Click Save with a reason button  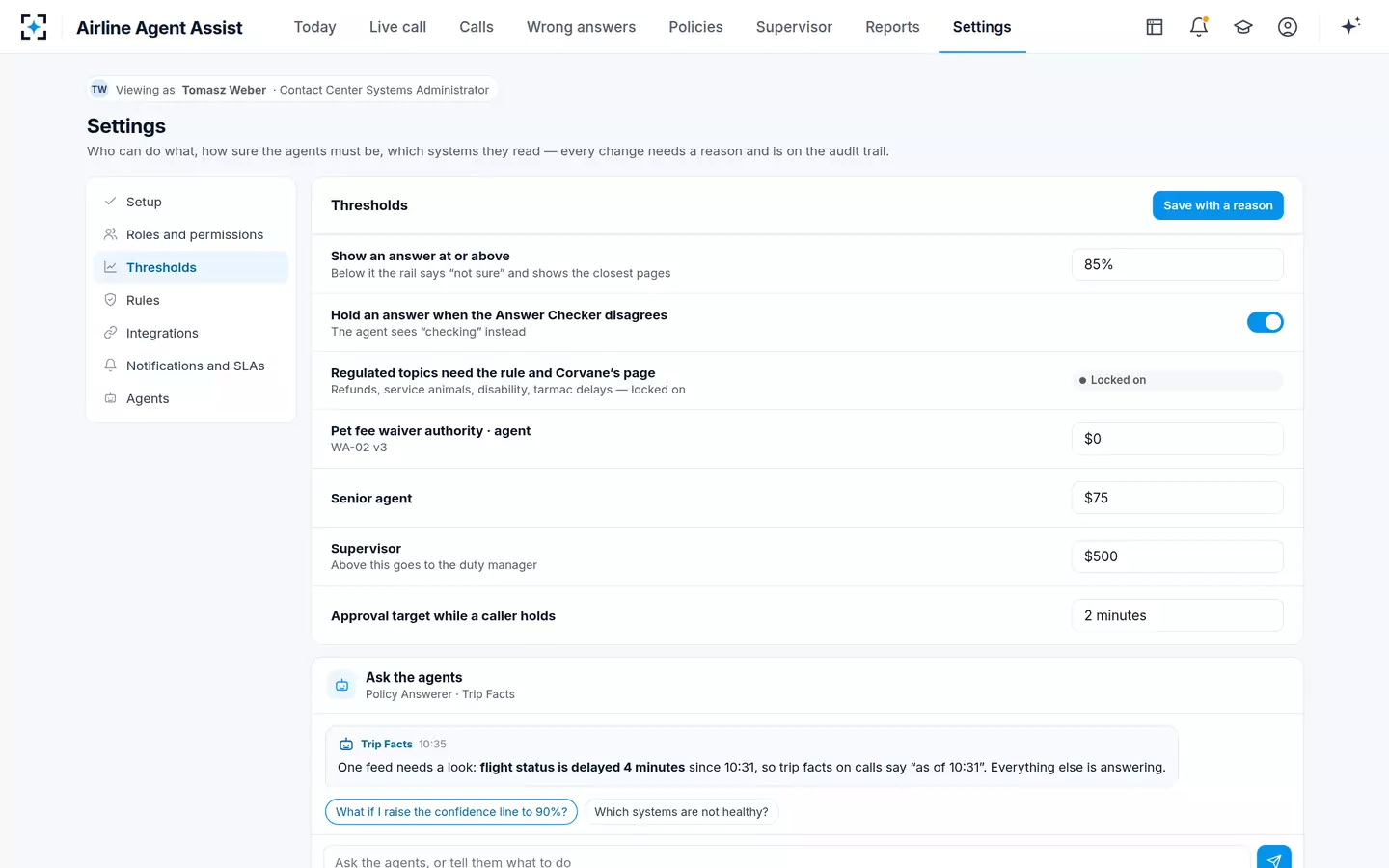[1217, 205]
